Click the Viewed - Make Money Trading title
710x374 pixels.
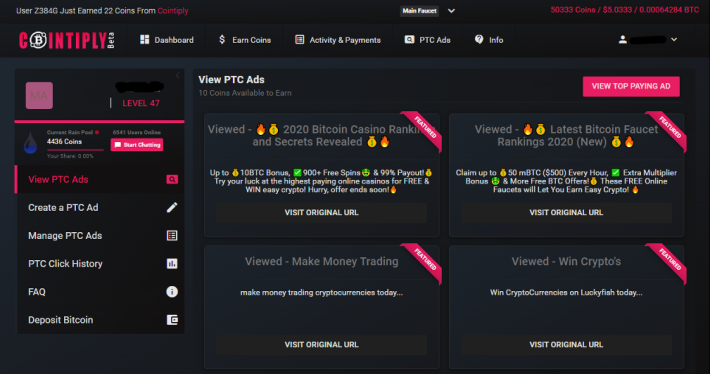321,261
